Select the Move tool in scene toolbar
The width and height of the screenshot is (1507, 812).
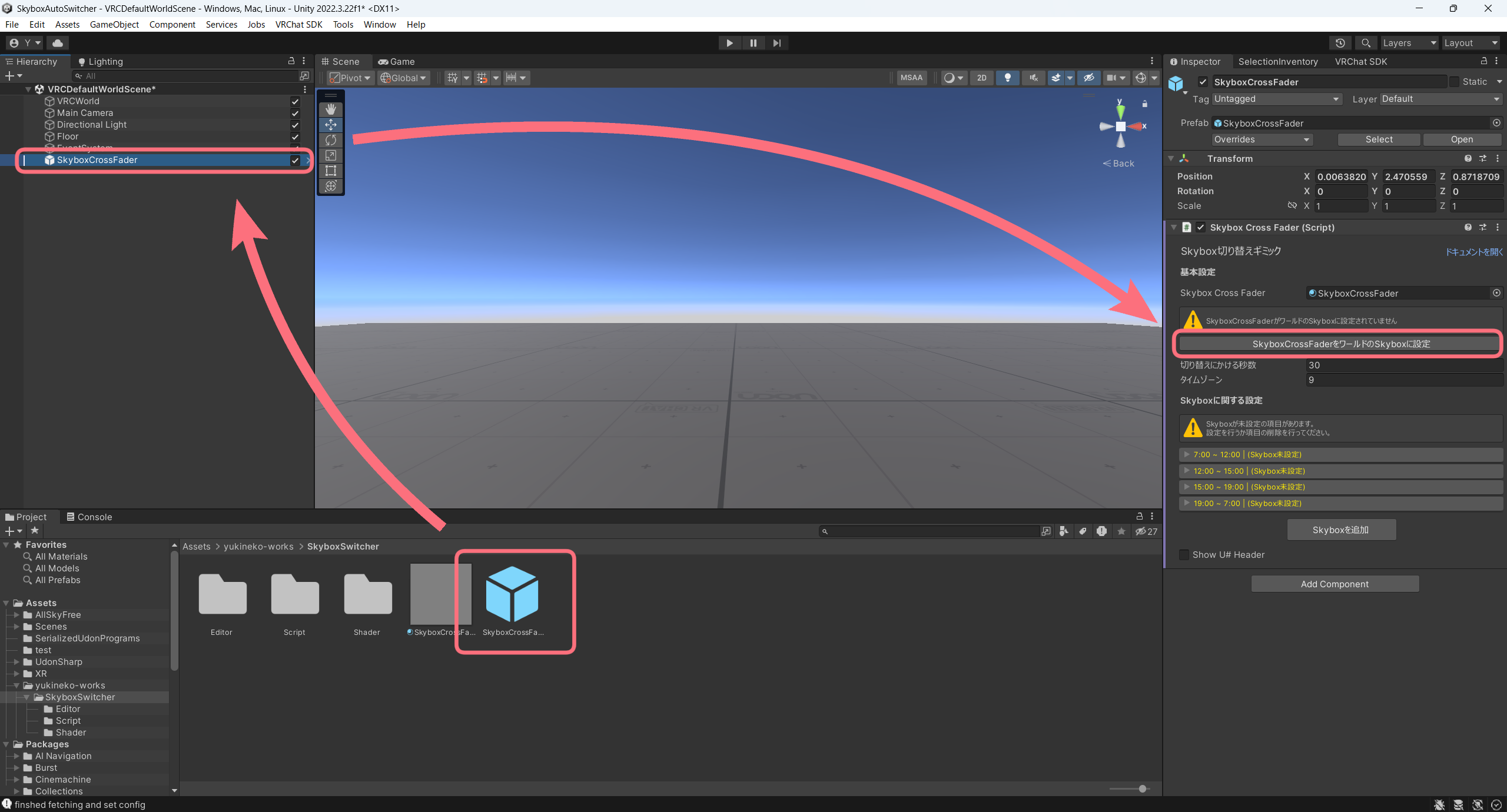(x=331, y=125)
